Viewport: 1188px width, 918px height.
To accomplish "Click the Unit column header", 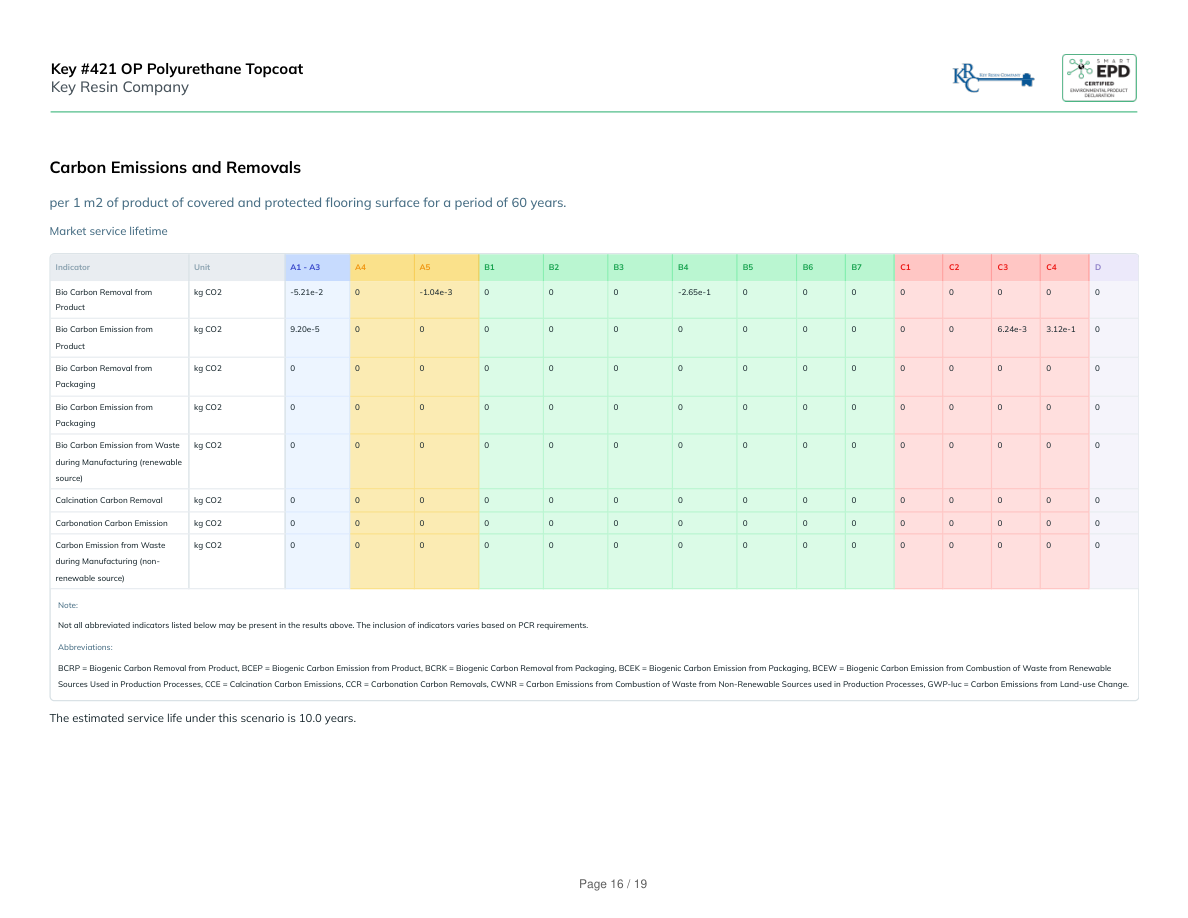I will pyautogui.click(x=202, y=267).
